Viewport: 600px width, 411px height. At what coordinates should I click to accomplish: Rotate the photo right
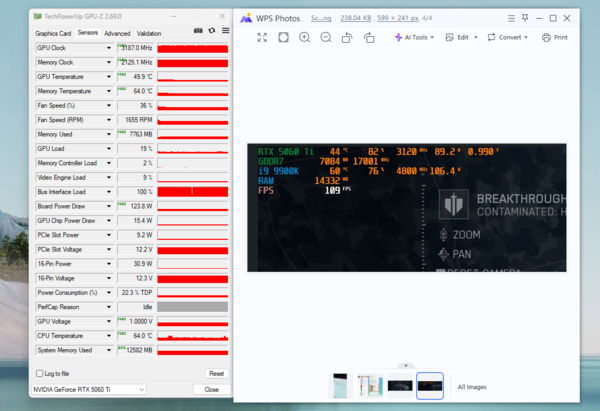(369, 38)
